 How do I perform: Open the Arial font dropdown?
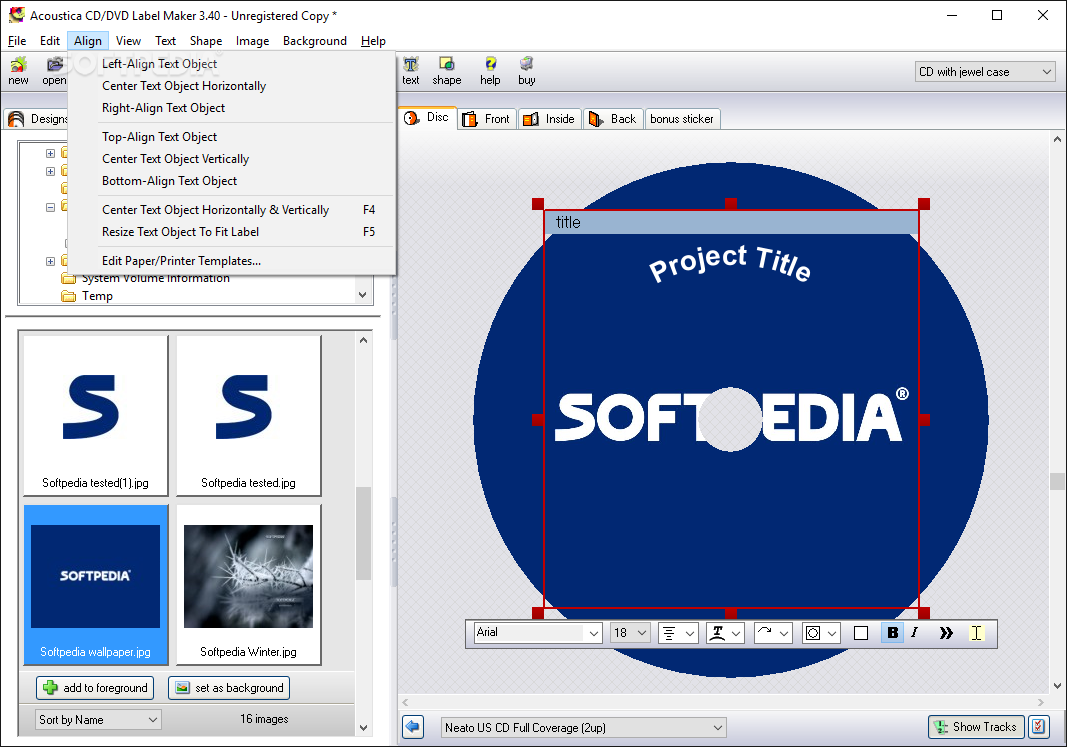point(538,633)
